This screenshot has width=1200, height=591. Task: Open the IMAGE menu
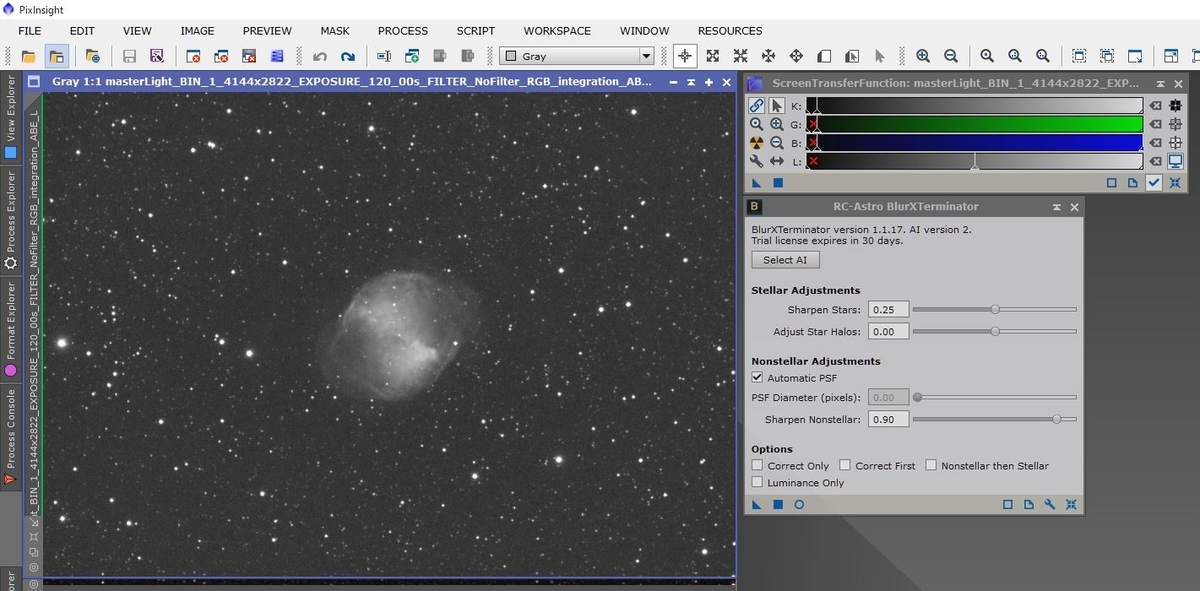[197, 31]
